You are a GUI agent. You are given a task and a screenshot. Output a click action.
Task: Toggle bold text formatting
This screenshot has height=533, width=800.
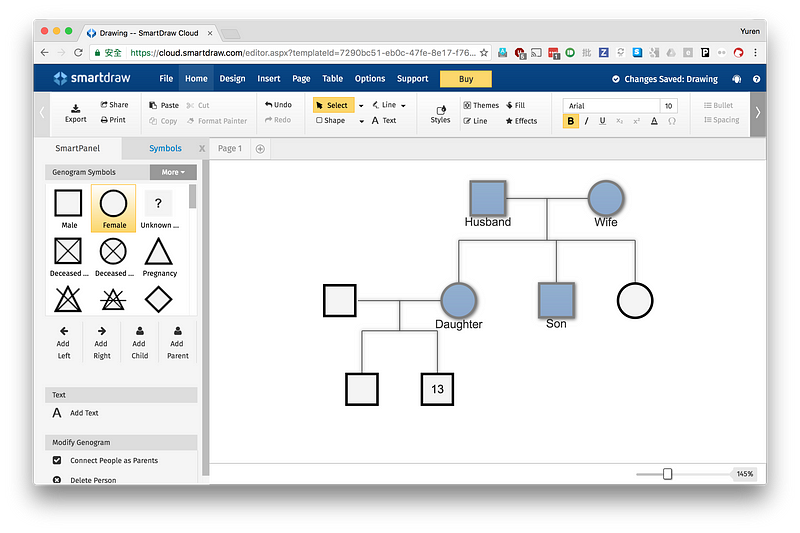(x=571, y=121)
